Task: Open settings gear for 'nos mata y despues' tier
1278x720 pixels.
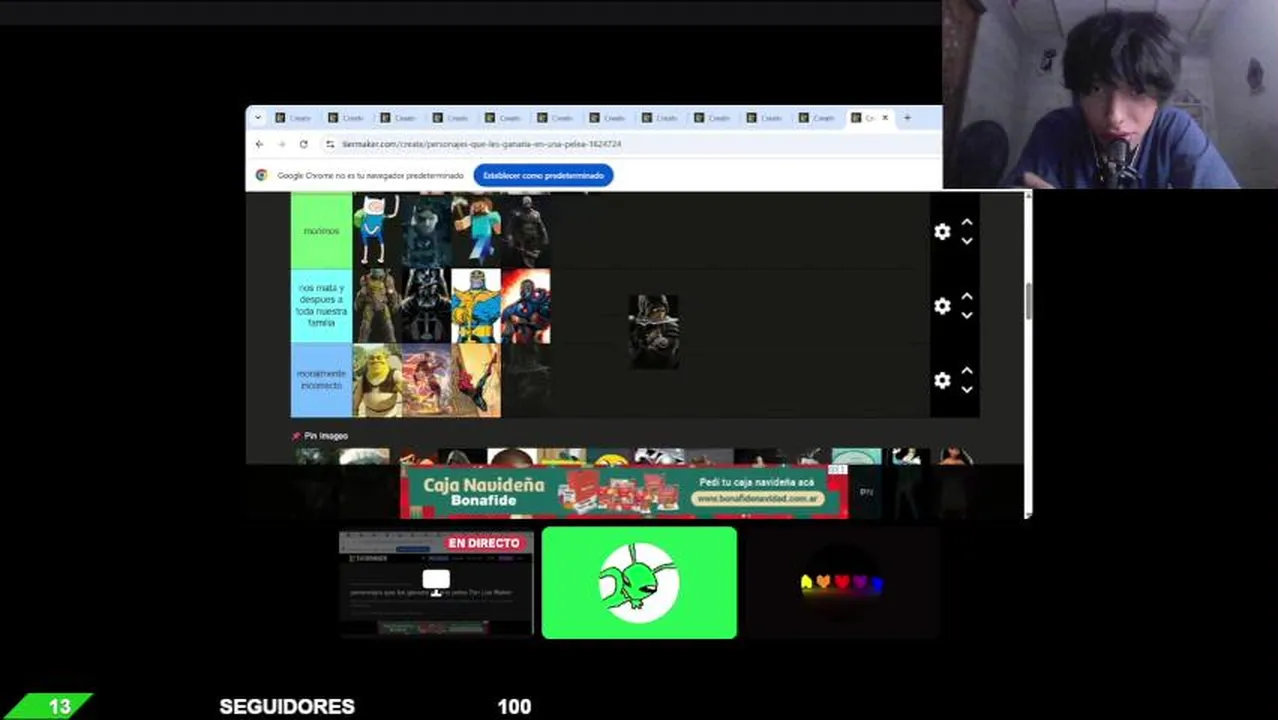Action: tap(942, 306)
